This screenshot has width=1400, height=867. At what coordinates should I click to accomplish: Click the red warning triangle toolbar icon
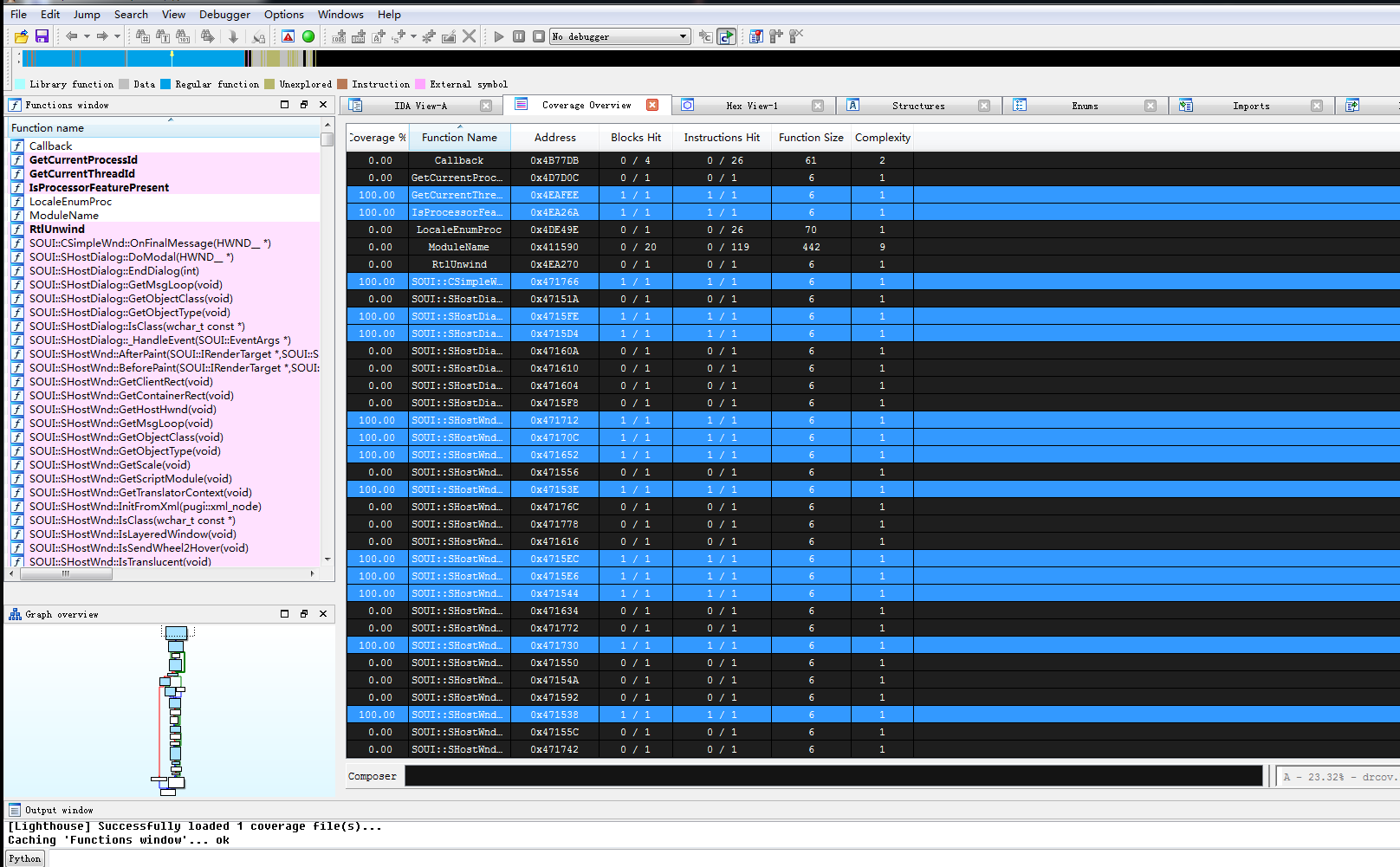[x=288, y=36]
